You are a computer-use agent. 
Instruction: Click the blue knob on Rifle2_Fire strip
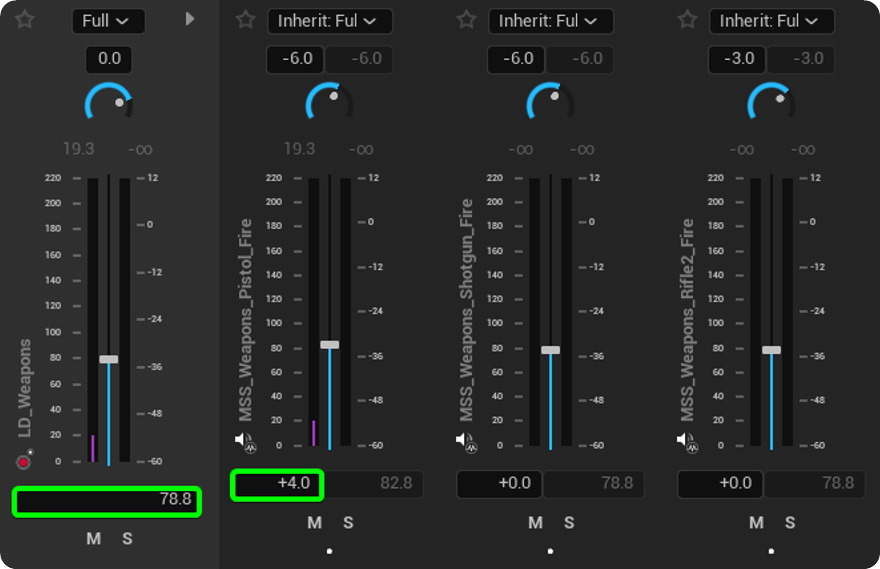tap(772, 102)
